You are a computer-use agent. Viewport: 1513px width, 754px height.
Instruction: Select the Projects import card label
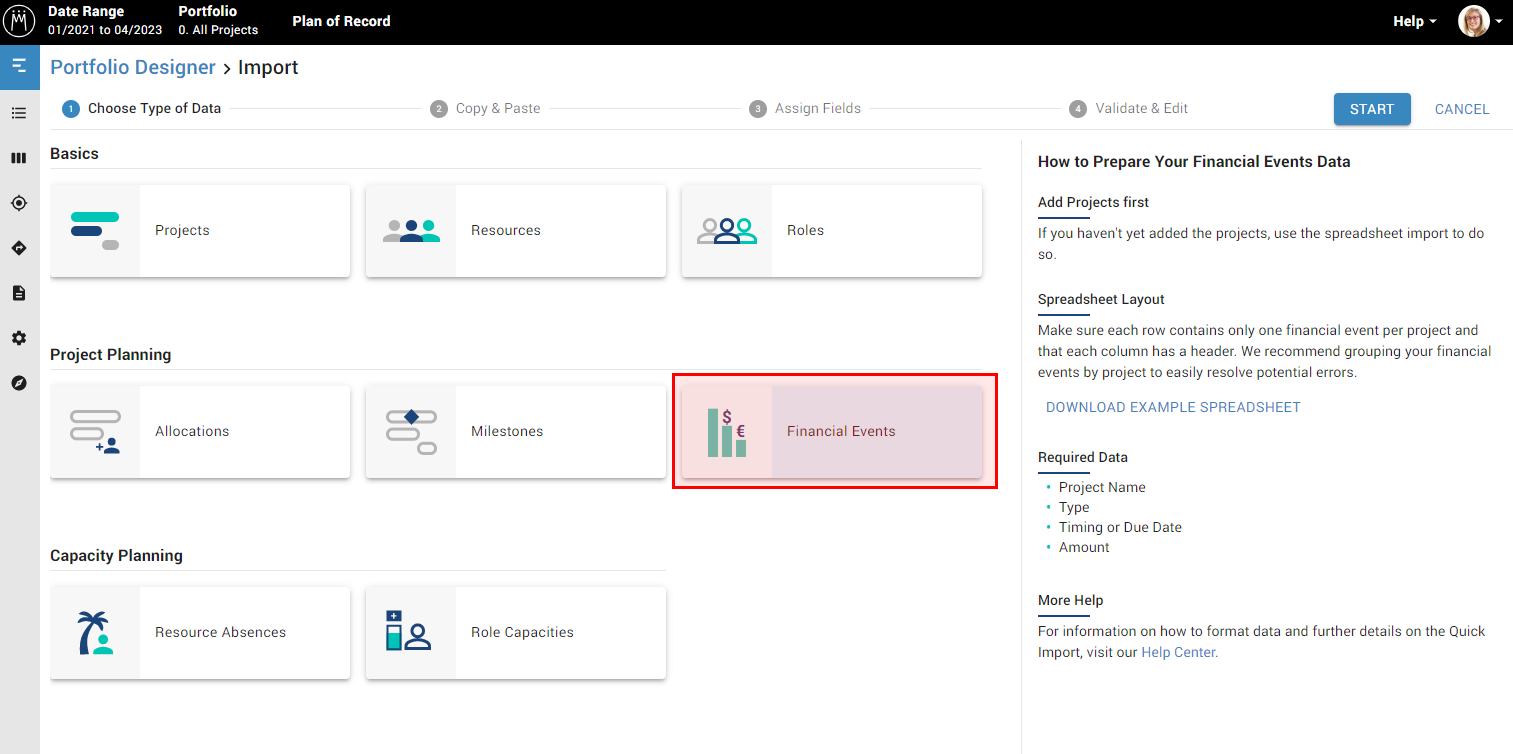tap(182, 230)
